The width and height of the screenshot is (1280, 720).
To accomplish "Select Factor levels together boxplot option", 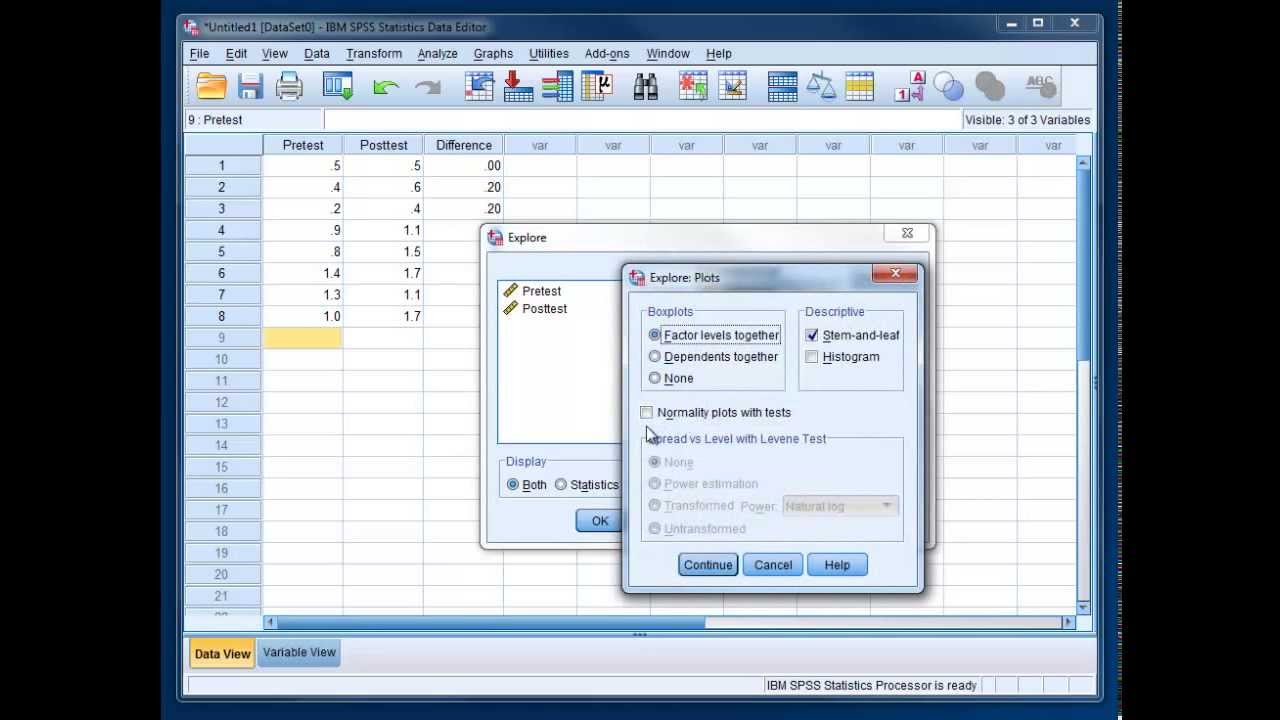I will 715,335.
